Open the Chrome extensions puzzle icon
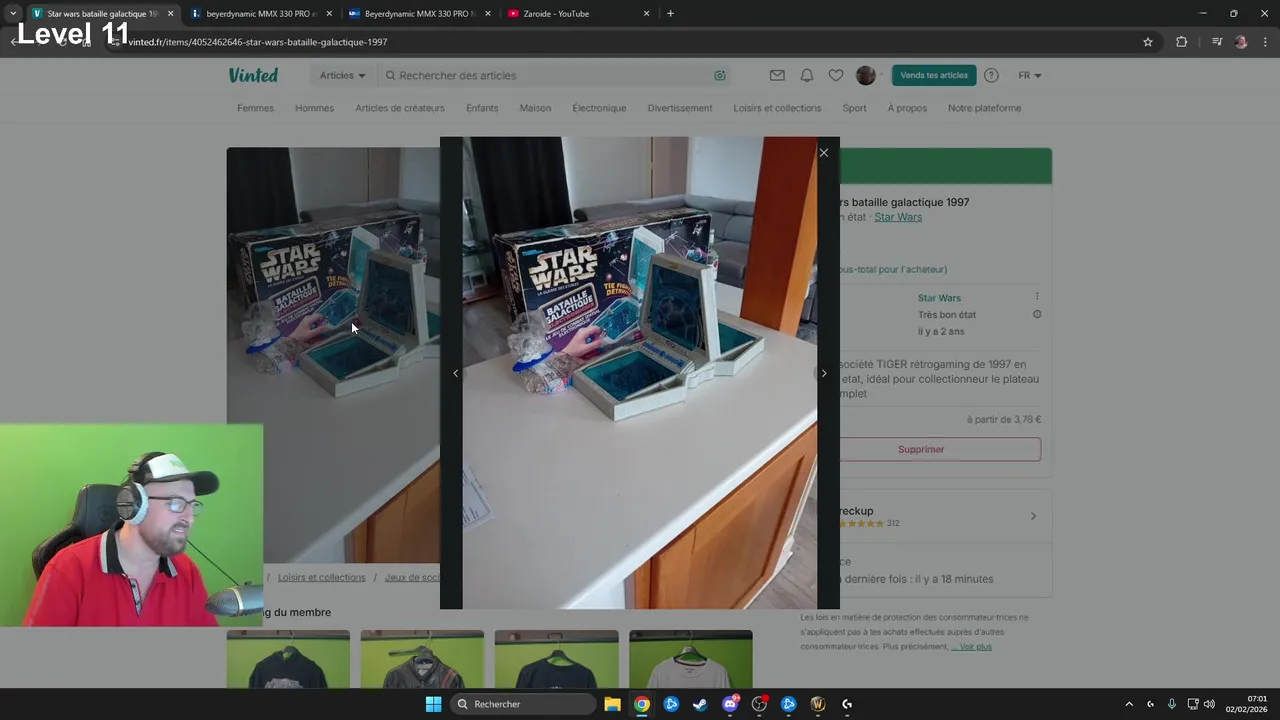1280x720 pixels. [x=1181, y=42]
